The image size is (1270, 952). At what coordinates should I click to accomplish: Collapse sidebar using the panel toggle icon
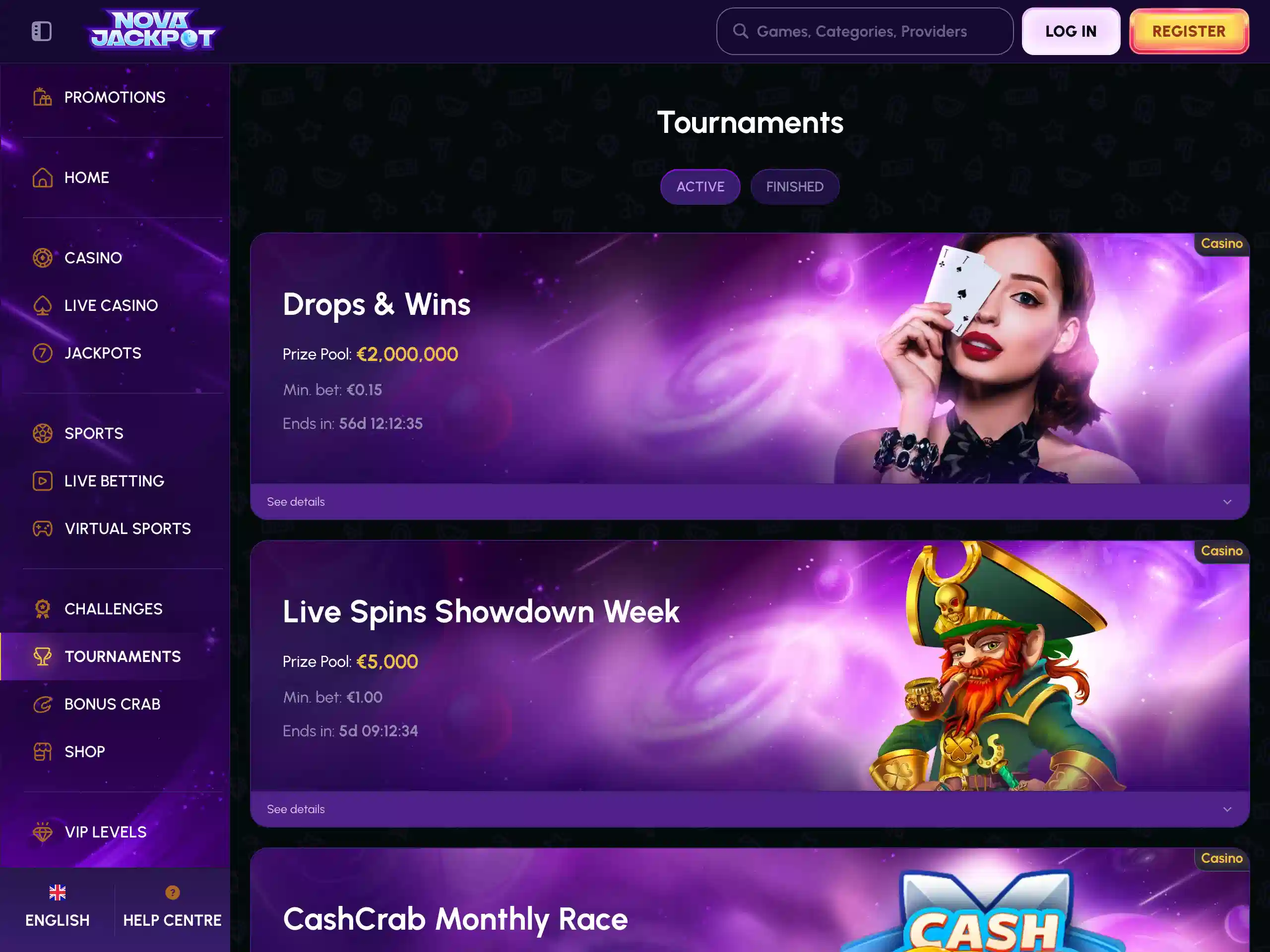[x=41, y=31]
